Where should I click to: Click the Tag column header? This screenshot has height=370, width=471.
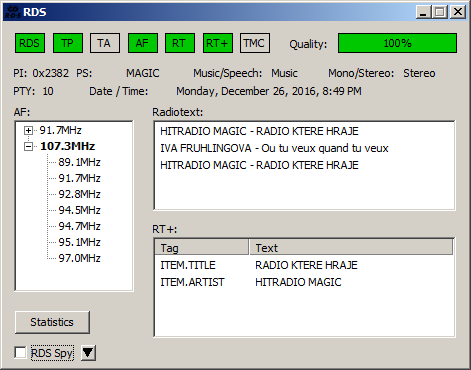point(202,248)
